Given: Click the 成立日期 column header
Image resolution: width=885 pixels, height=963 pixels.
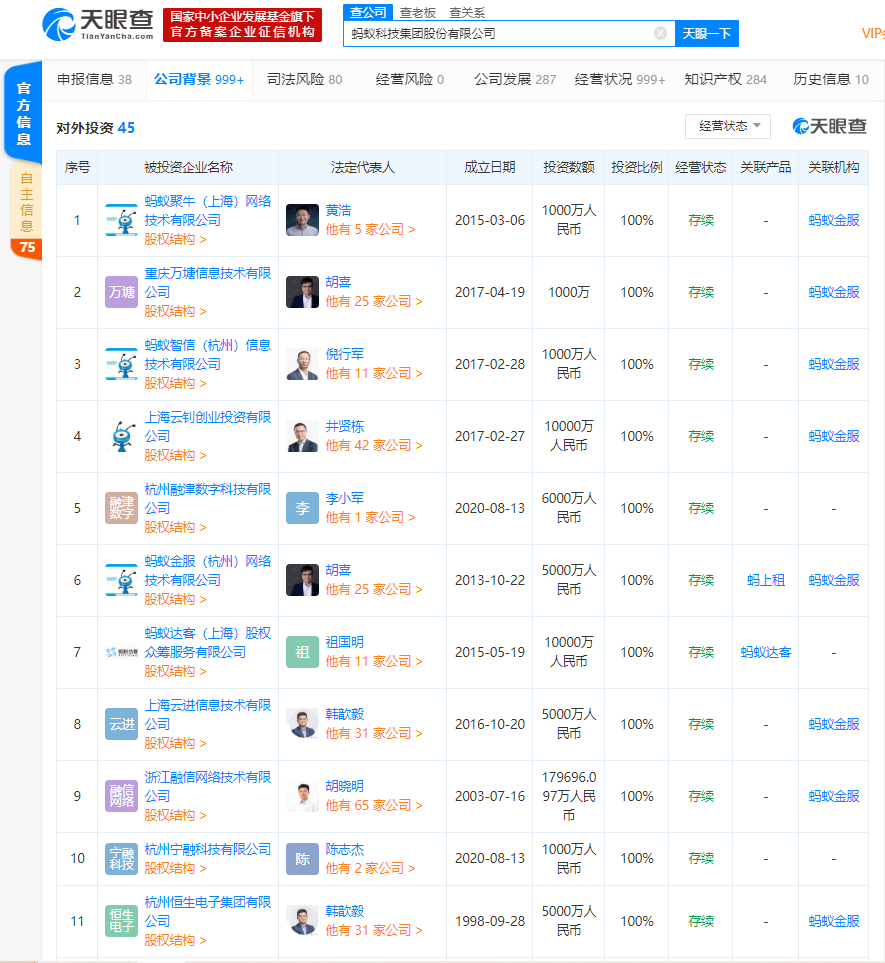Looking at the screenshot, I should pyautogui.click(x=489, y=167).
